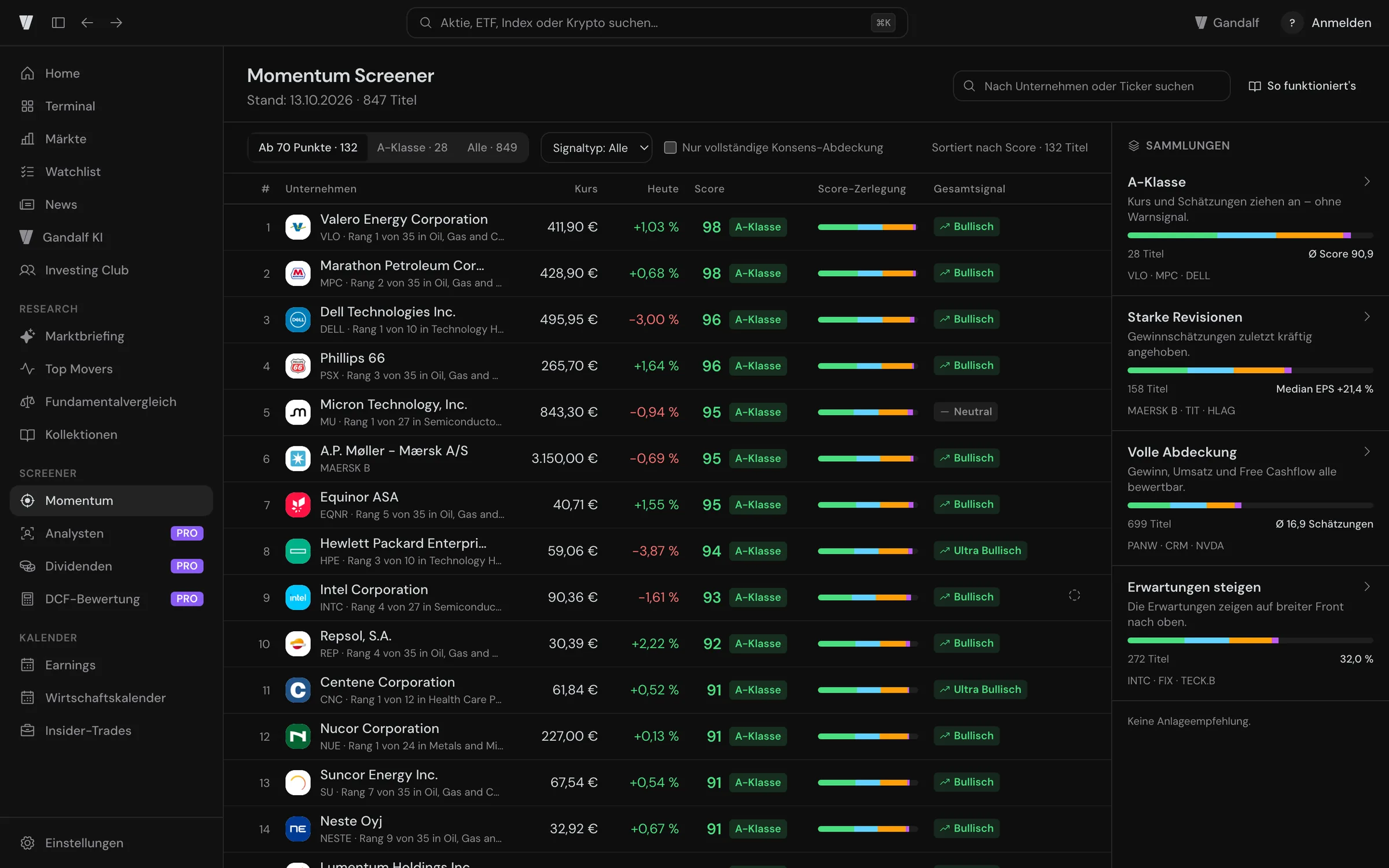1389x868 pixels.
Task: Open the Signaltyp: Alle dropdown
Action: pyautogui.click(x=596, y=148)
